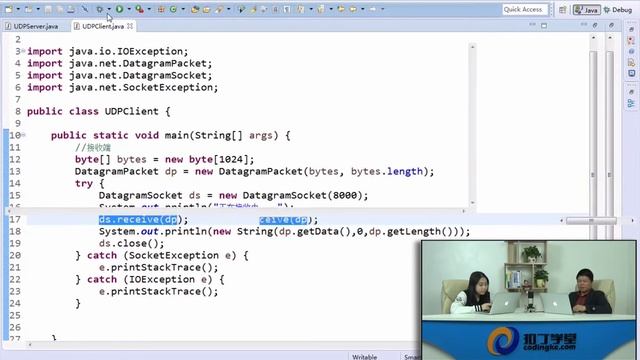Click the red icon below Restore in right trim
640x360 pixels.
[631, 40]
